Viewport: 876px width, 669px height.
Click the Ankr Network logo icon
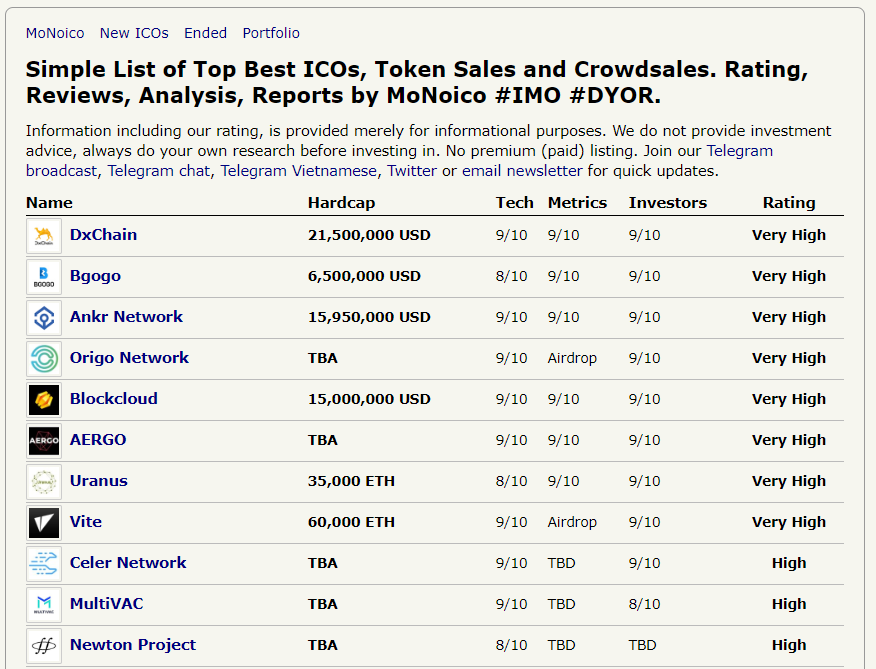44,318
